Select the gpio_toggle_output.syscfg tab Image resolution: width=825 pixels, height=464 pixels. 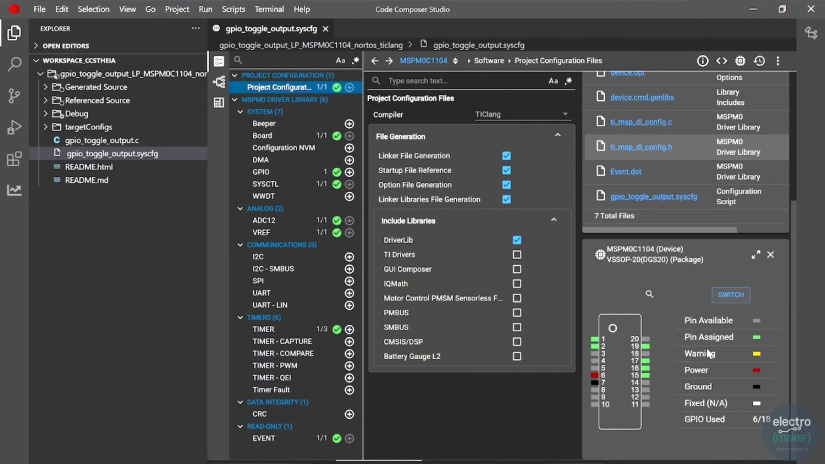pos(271,28)
